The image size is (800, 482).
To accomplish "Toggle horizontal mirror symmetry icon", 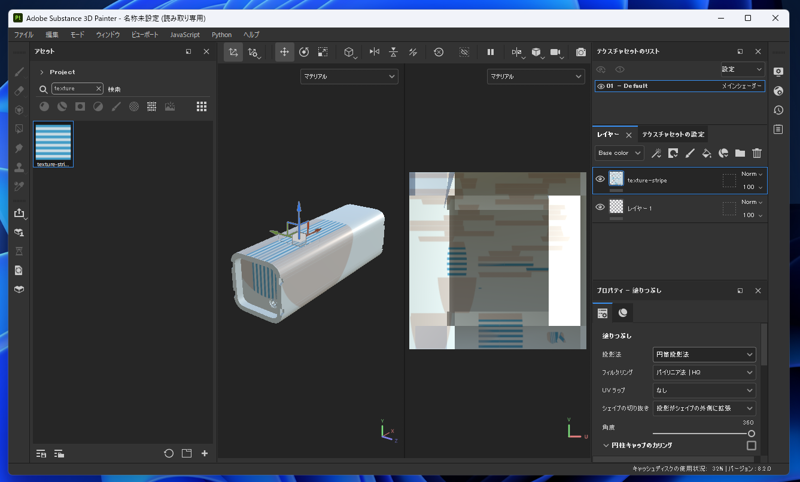I will point(374,52).
